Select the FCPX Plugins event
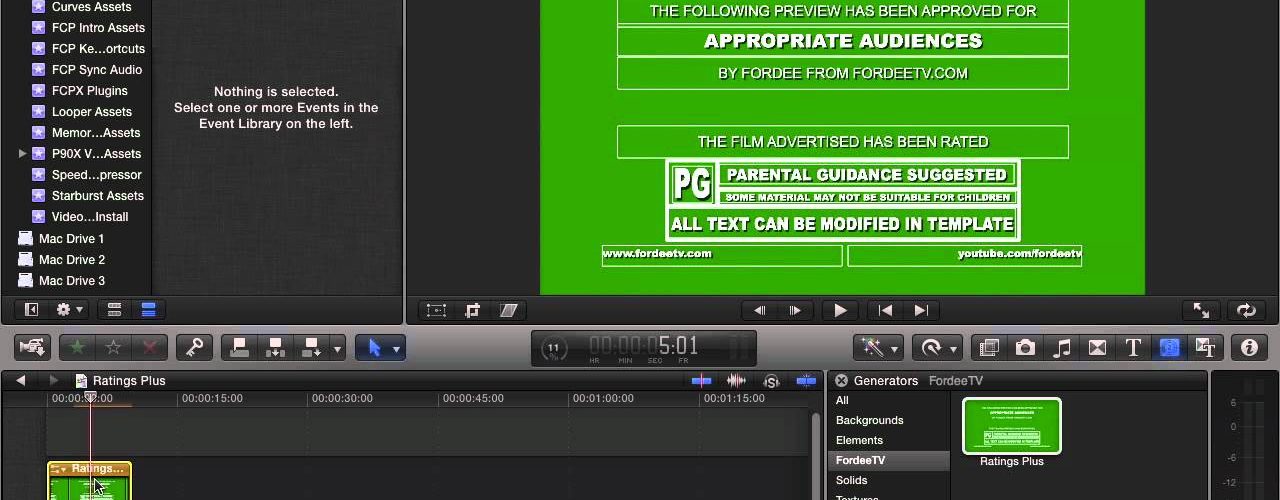Image resolution: width=1280 pixels, height=500 pixels. click(x=89, y=91)
